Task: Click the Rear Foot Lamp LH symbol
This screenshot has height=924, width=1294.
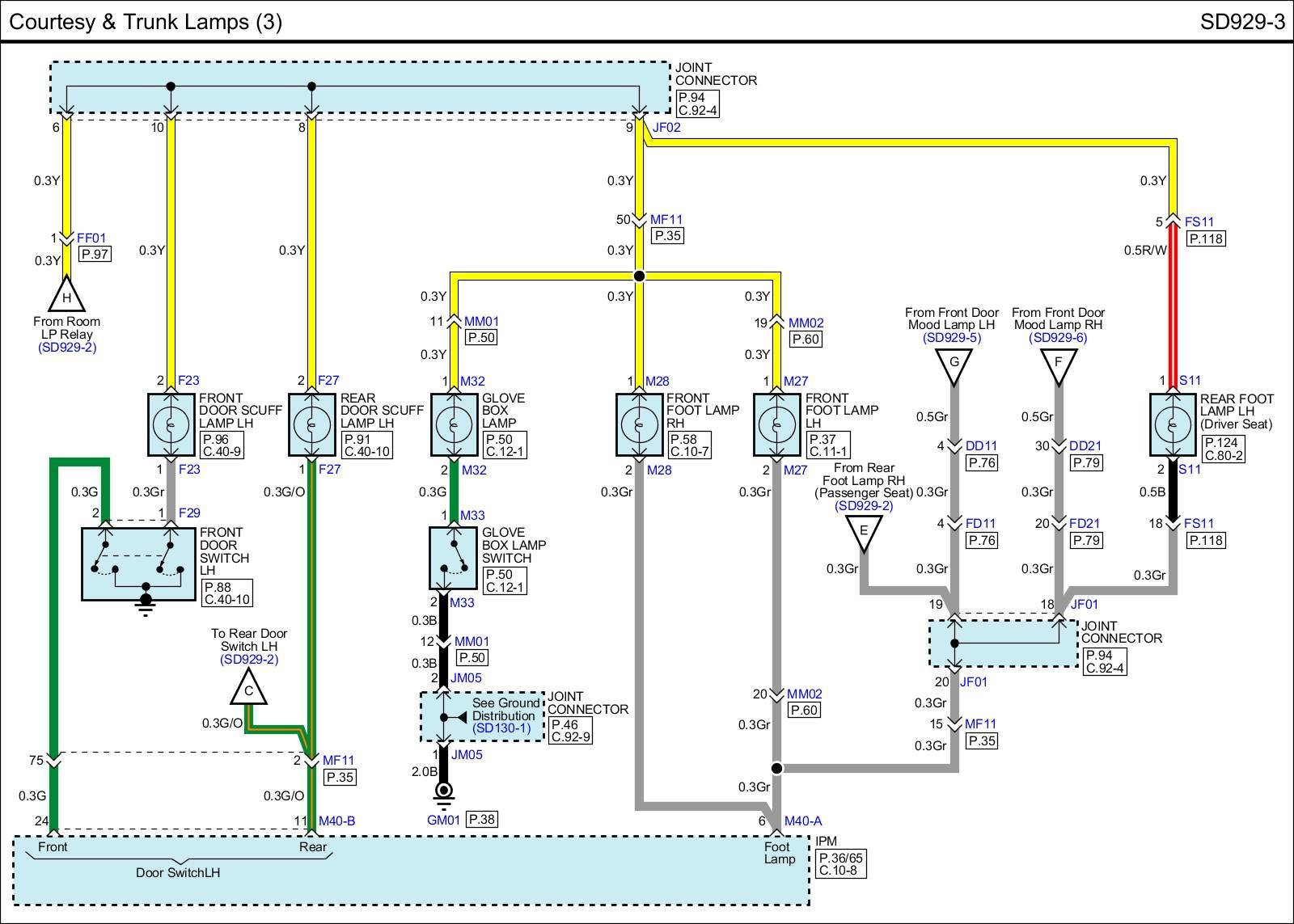Action: coord(1173,425)
